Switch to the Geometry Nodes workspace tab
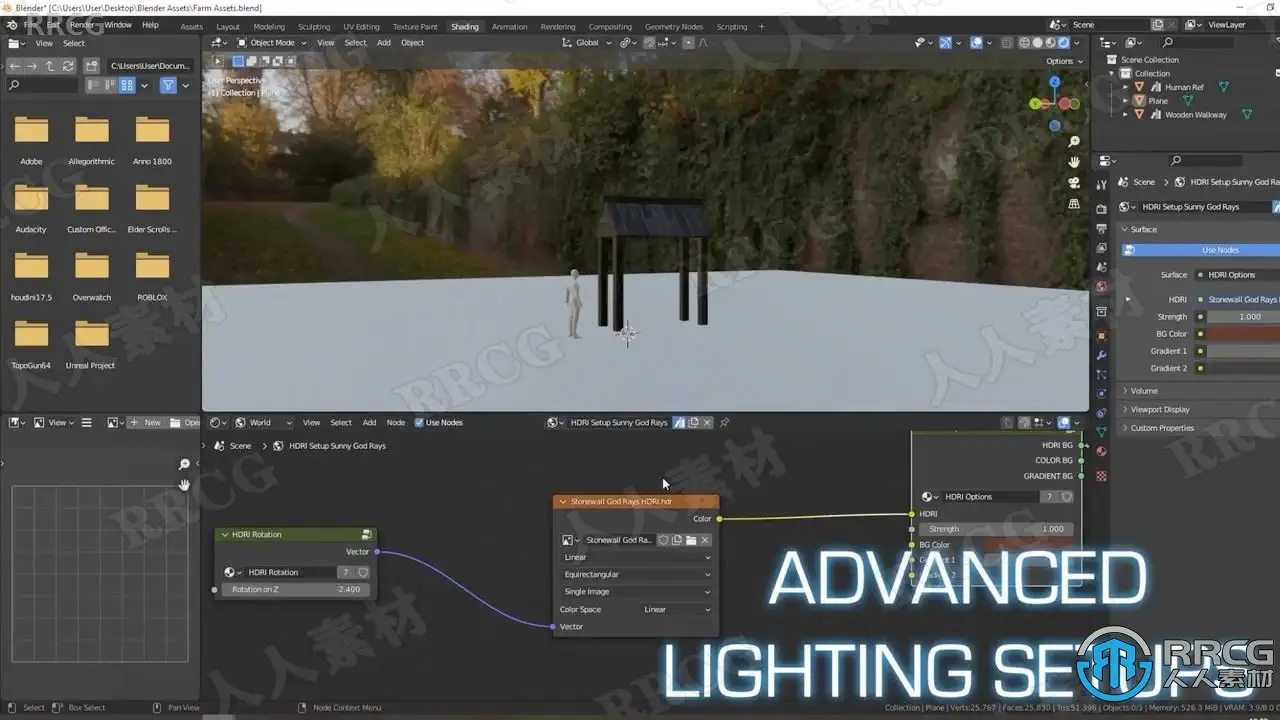The width and height of the screenshot is (1280, 720). point(674,27)
